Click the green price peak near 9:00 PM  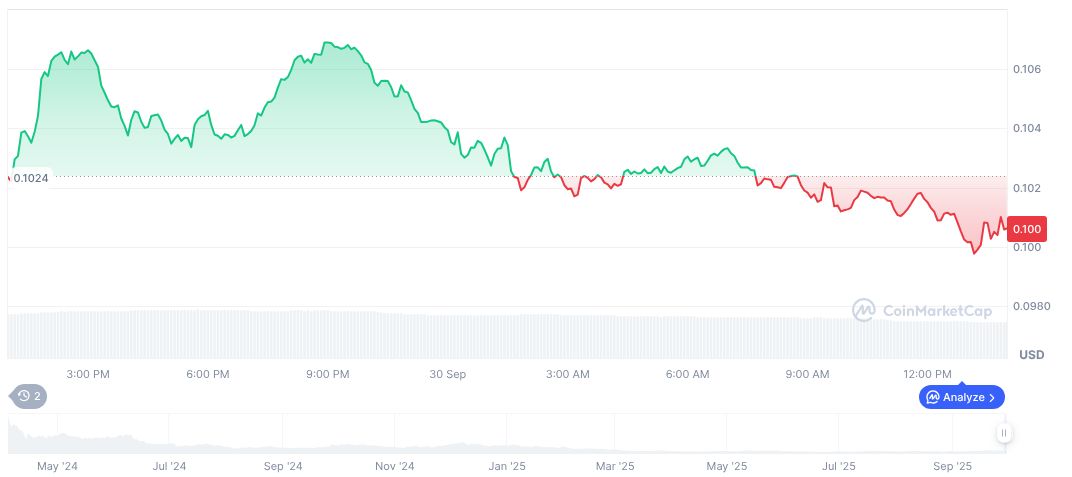328,44
